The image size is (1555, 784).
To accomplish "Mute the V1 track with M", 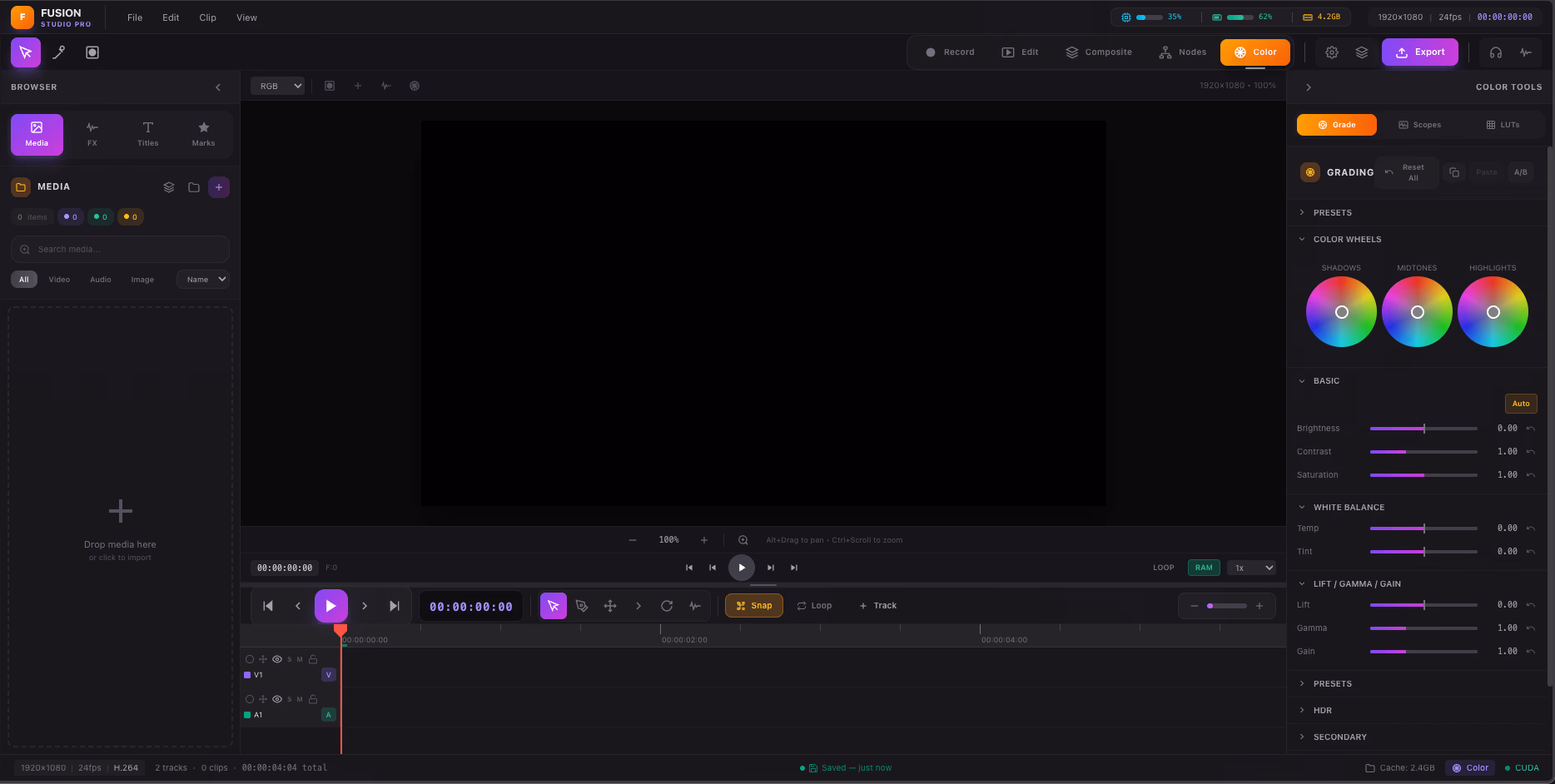I will coord(300,659).
